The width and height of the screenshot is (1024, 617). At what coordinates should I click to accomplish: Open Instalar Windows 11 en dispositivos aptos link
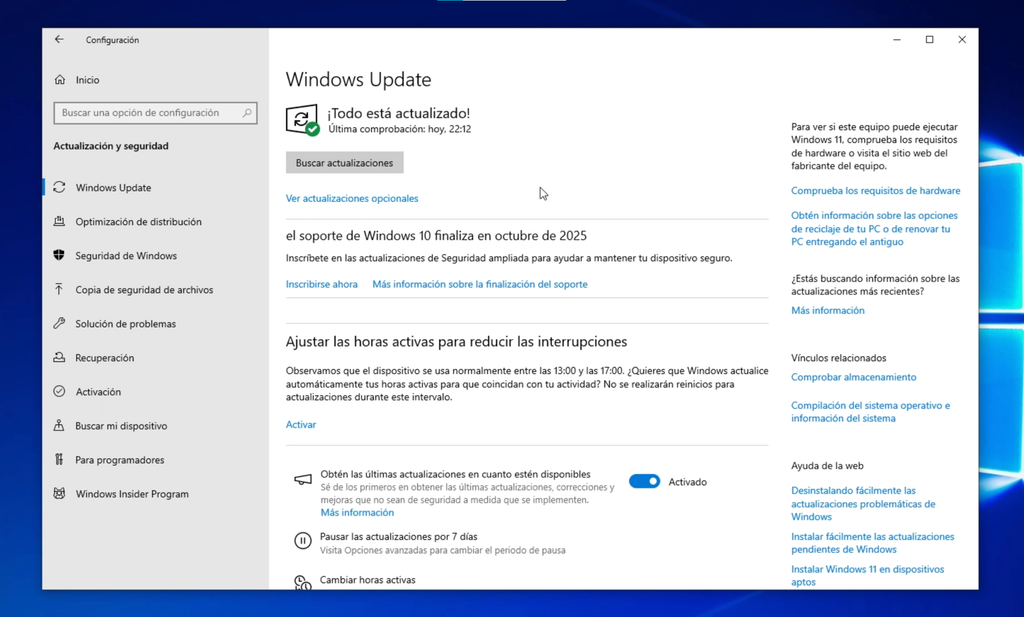[867, 575]
